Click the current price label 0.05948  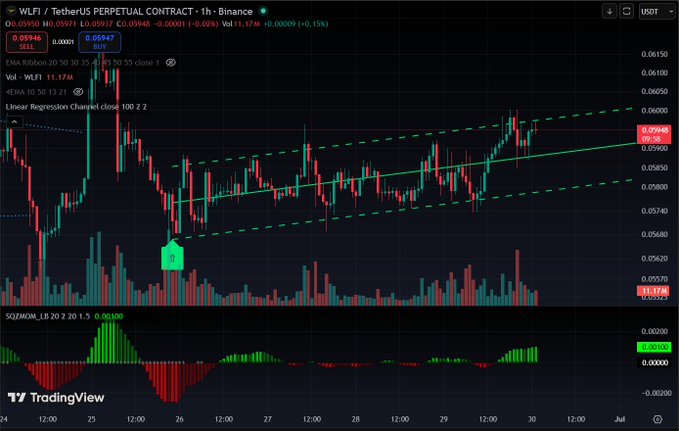tap(654, 134)
